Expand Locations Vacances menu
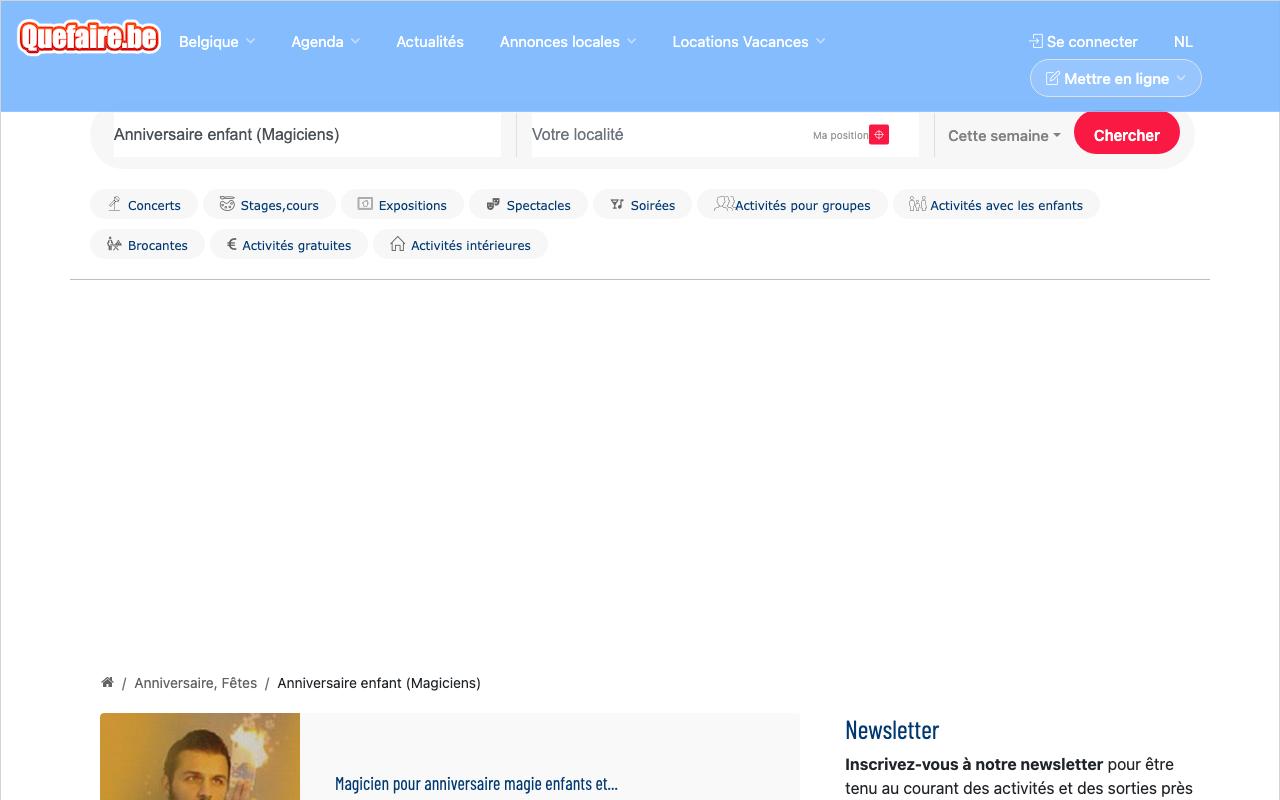The width and height of the screenshot is (1280, 800). 749,41
